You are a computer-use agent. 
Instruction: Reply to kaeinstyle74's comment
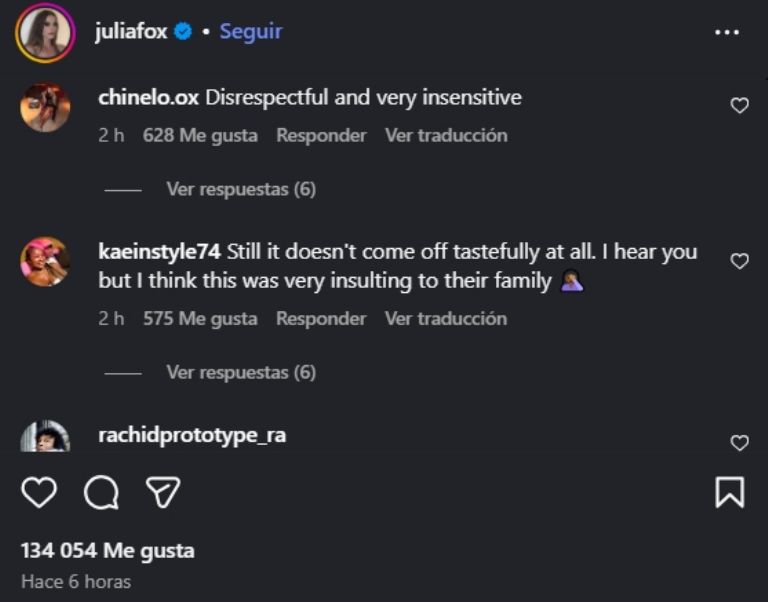[x=321, y=319]
